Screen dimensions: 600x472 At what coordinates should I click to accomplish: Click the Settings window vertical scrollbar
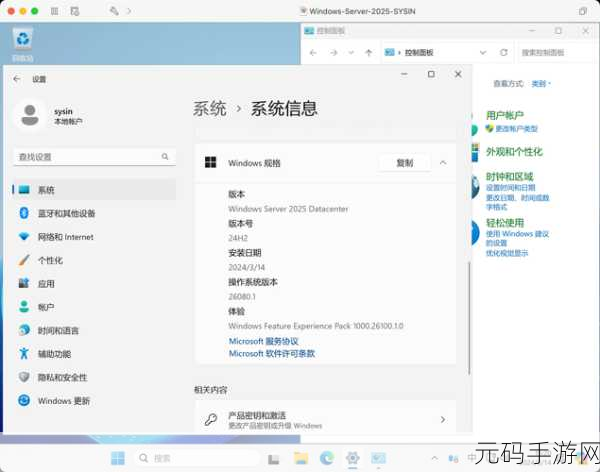coord(469,318)
